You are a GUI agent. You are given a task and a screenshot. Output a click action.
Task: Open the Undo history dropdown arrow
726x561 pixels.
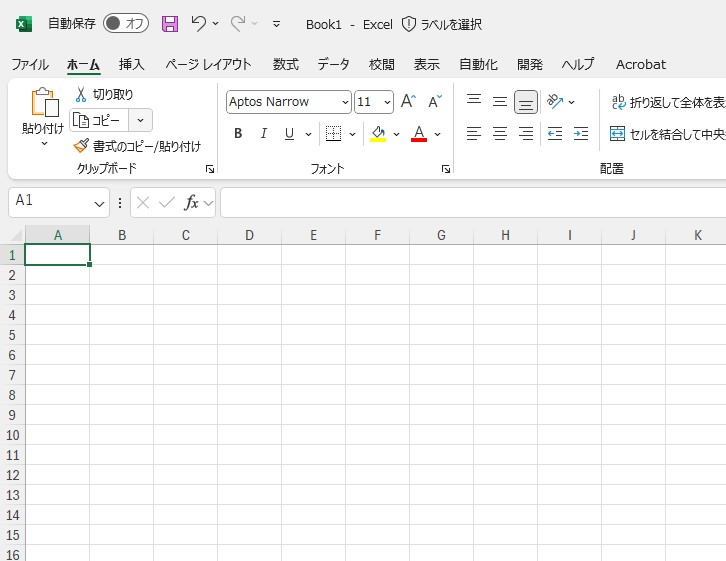point(216,23)
